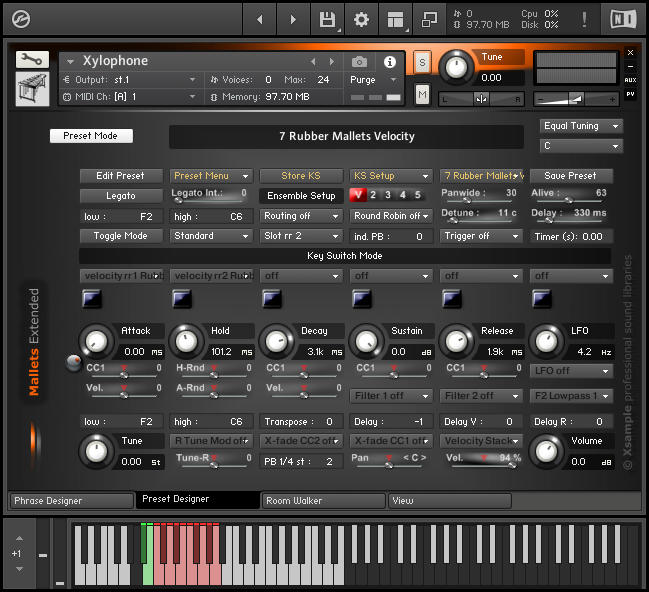Screen dimensions: 649x592
Task: Click the NI logo icon
Action: tap(623, 19)
